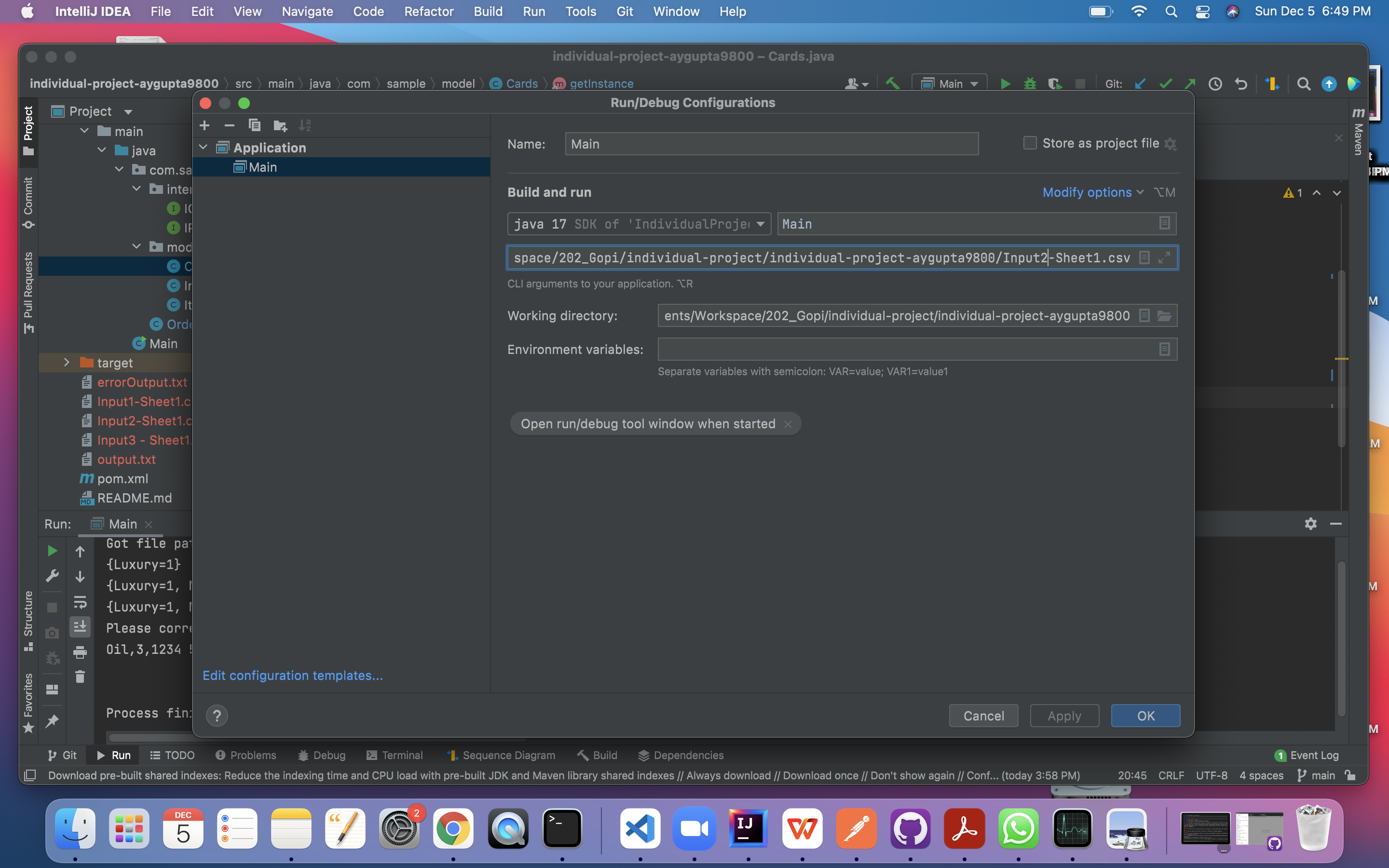Click the main Git branch indicator
This screenshot has height=868, width=1389.
coord(1316,775)
